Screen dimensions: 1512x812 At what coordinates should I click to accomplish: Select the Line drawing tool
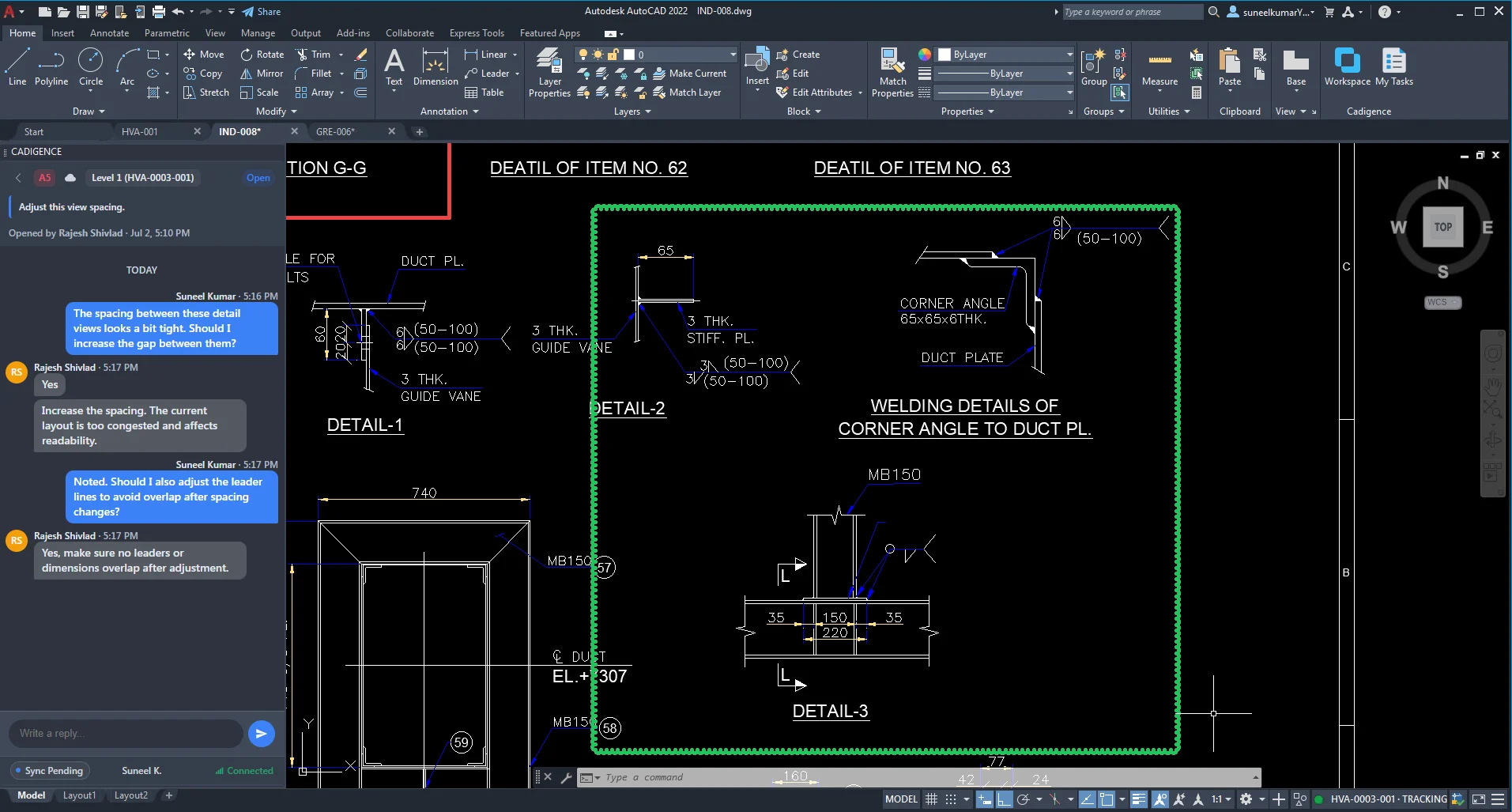pos(17,67)
